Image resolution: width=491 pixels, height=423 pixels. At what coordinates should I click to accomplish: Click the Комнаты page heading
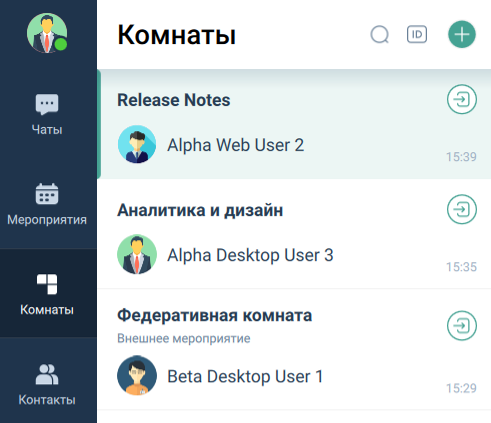[177, 35]
